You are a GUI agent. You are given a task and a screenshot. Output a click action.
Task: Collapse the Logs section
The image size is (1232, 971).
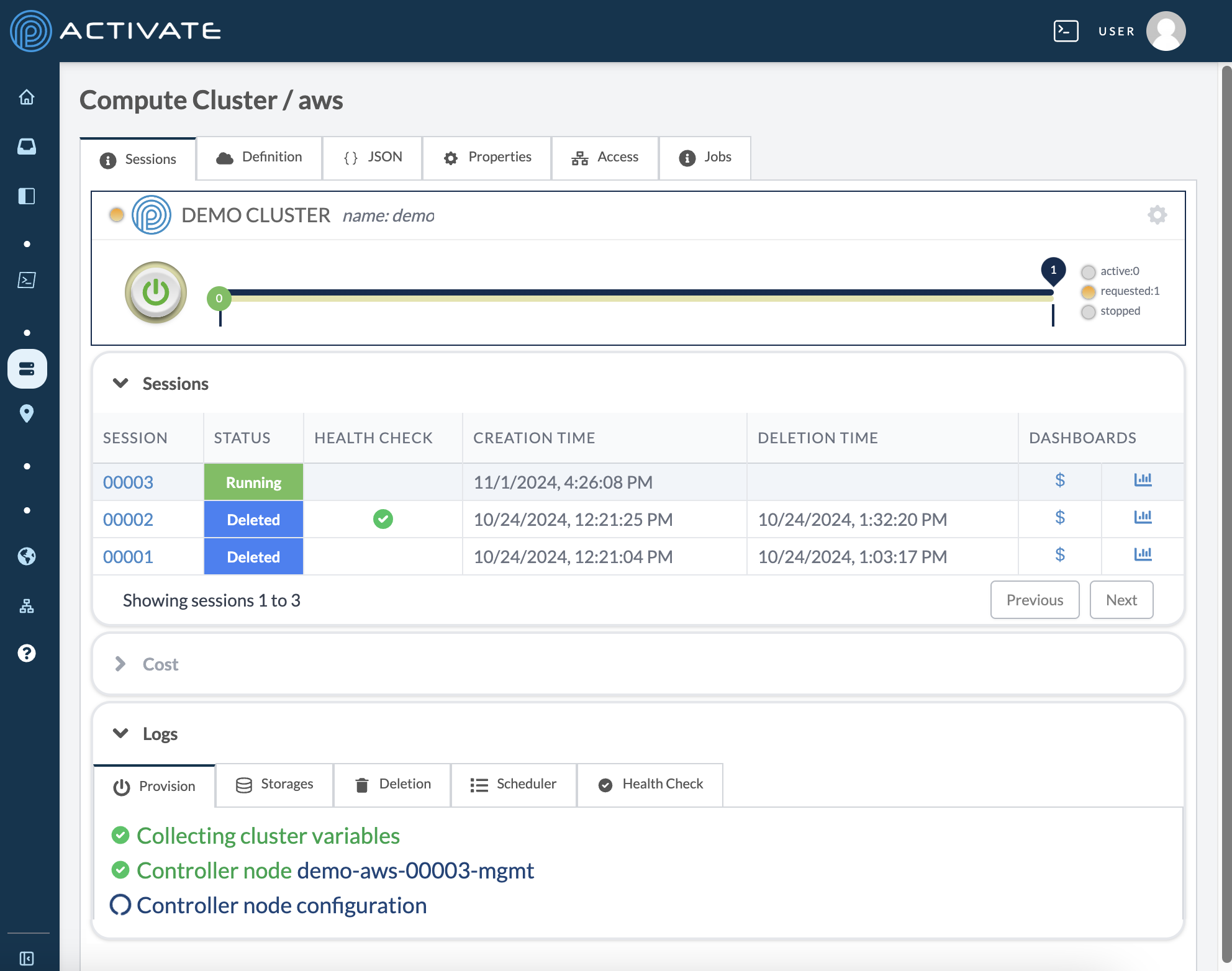121,734
